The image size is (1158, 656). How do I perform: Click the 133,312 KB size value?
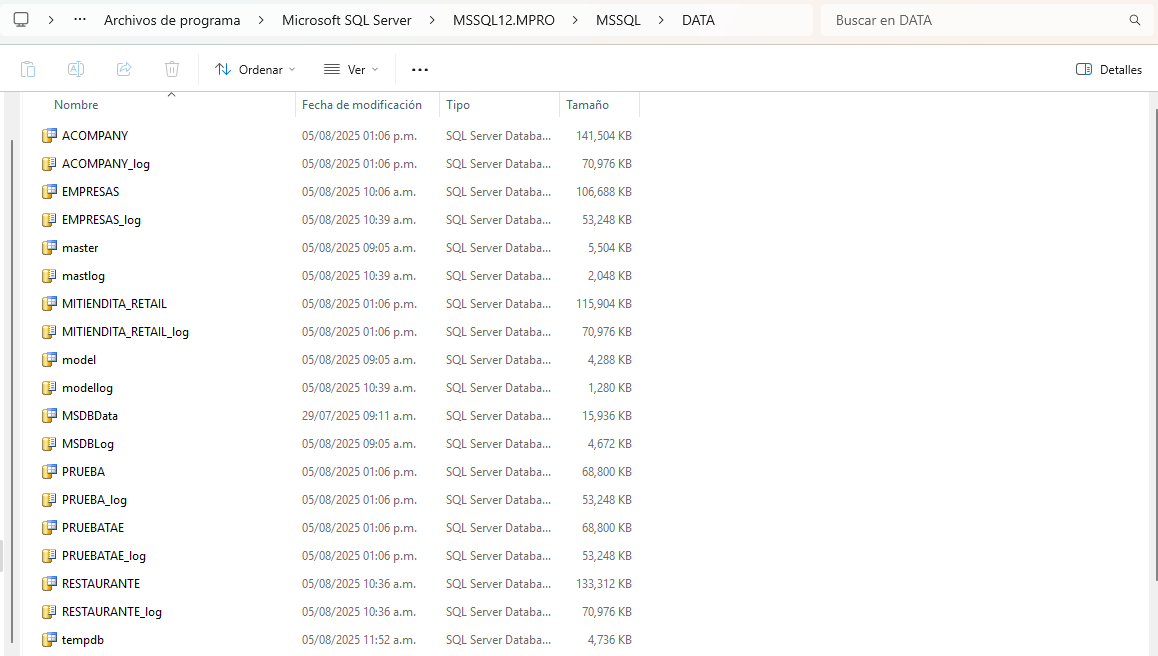[604, 584]
